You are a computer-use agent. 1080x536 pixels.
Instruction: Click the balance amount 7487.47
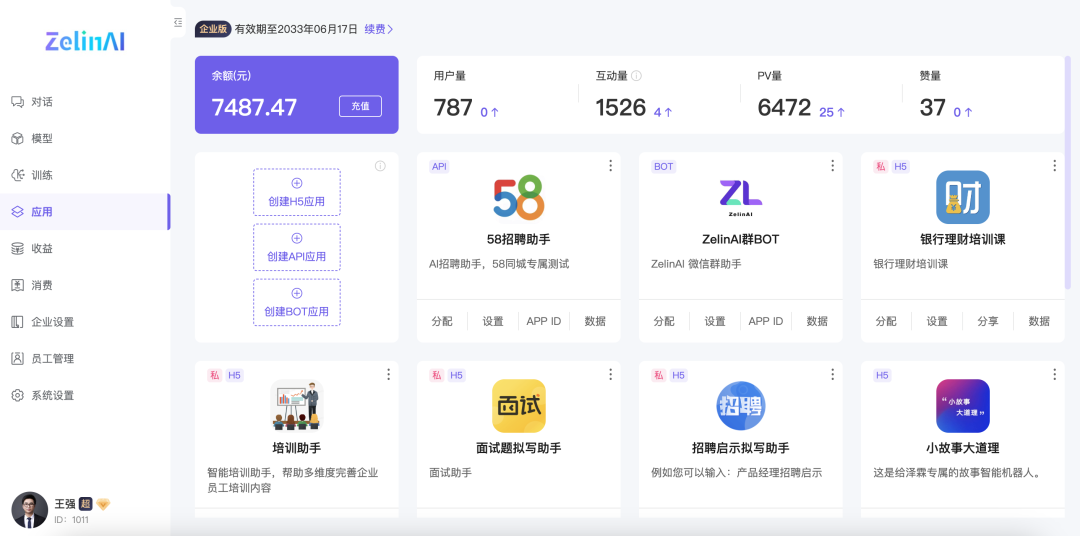(254, 107)
